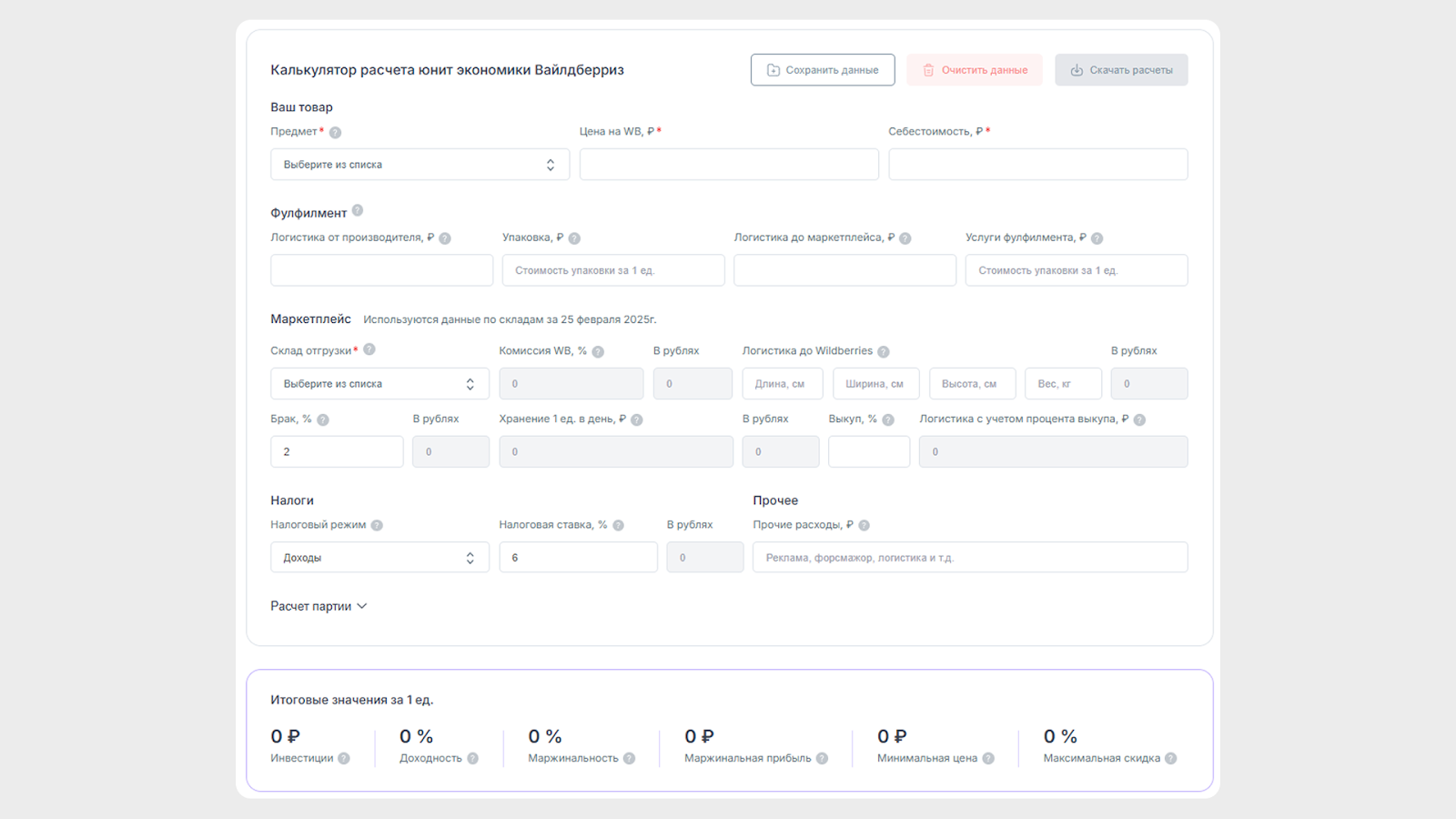This screenshot has height=819, width=1456.
Task: Click help icon next to Доходность
Action: [x=473, y=758]
